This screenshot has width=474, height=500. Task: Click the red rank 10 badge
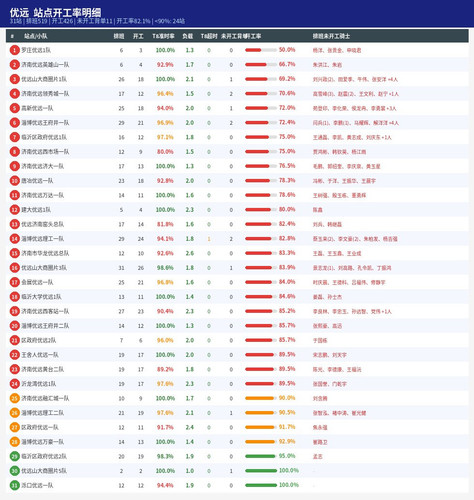tap(14, 181)
